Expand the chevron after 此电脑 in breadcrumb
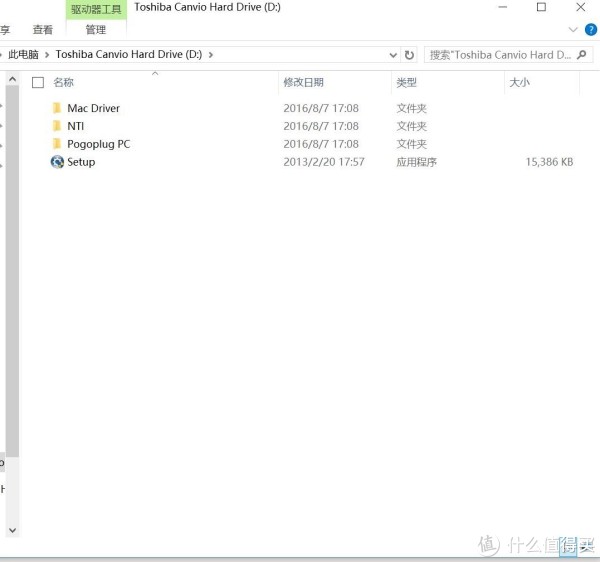The image size is (600, 562). click(x=47, y=55)
